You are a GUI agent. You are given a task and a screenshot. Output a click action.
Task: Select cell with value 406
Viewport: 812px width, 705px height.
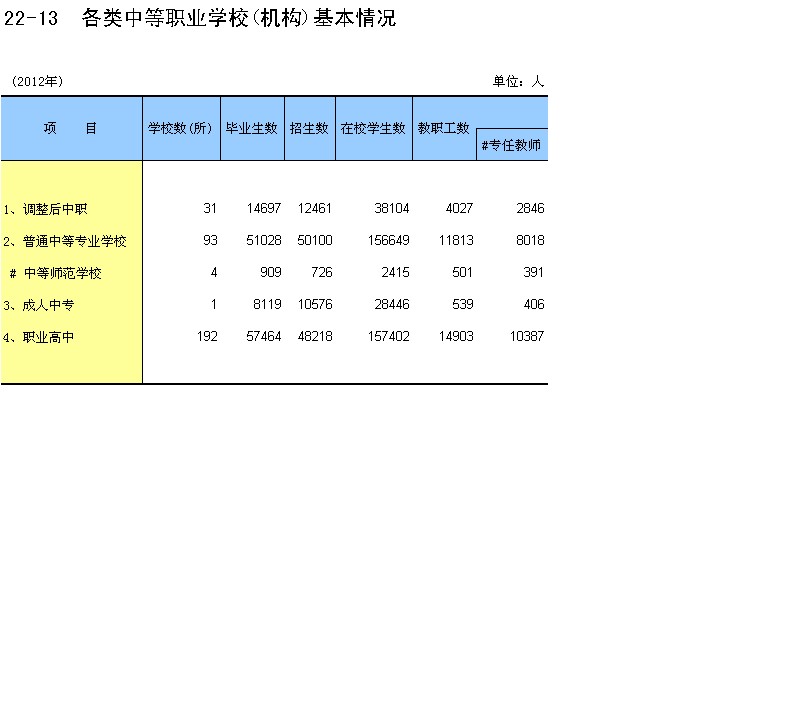click(534, 305)
